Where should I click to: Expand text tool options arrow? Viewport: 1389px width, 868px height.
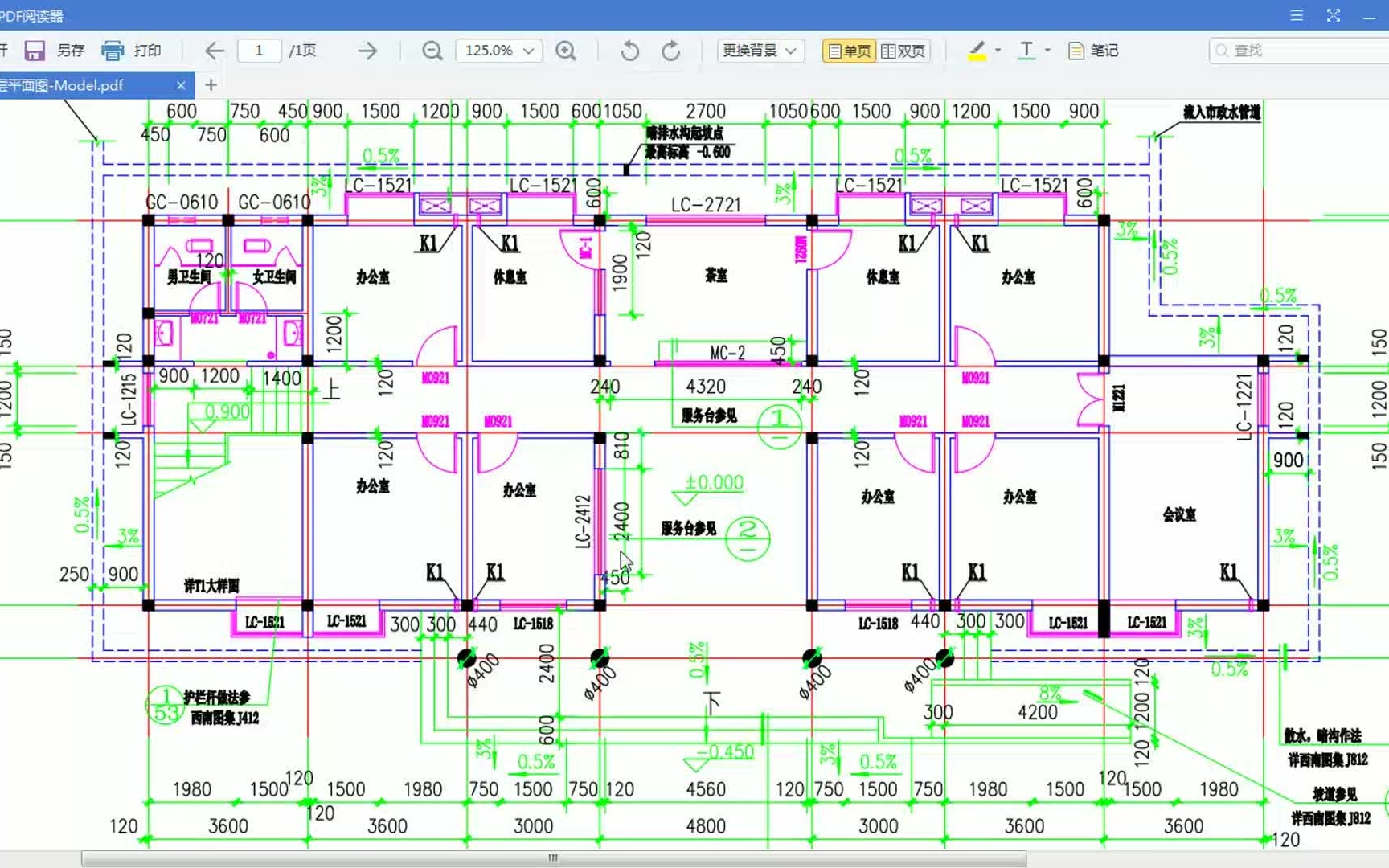1047,51
